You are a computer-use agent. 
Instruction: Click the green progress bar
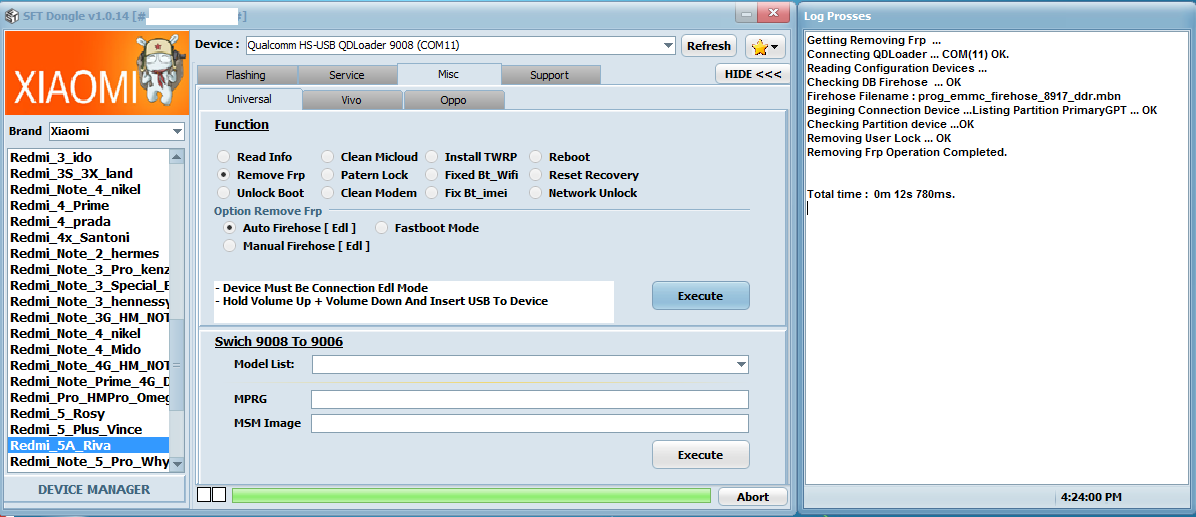coord(471,496)
